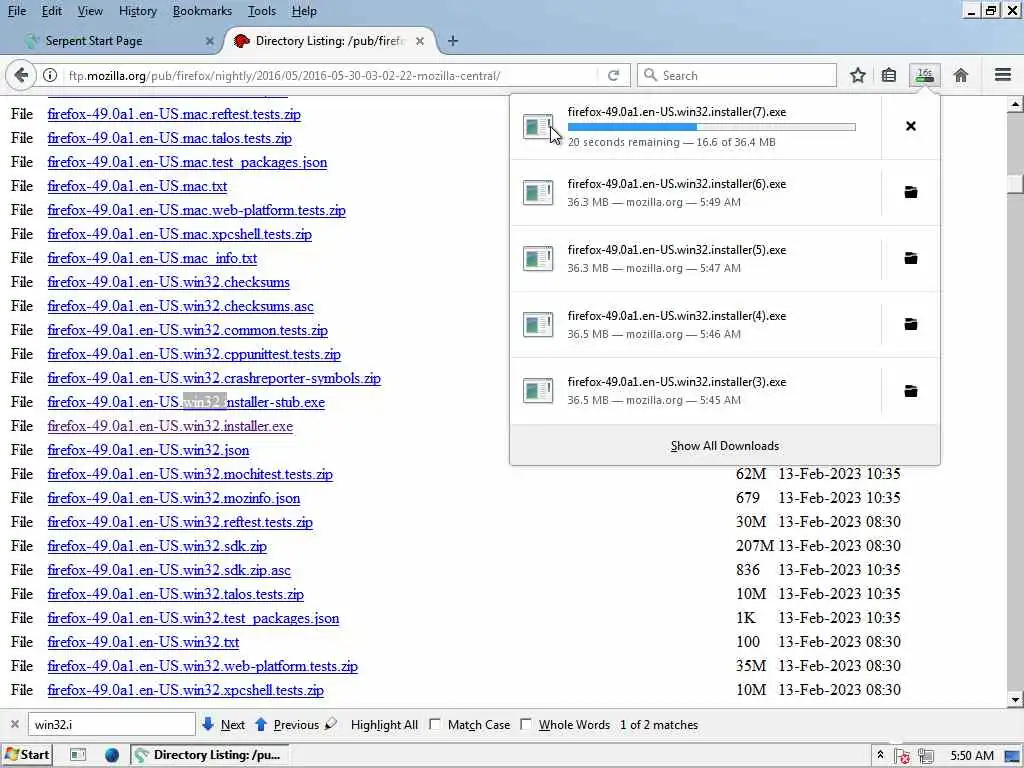Image resolution: width=1024 pixels, height=768 pixels.
Task: Open the Edit menu
Action: [52, 11]
